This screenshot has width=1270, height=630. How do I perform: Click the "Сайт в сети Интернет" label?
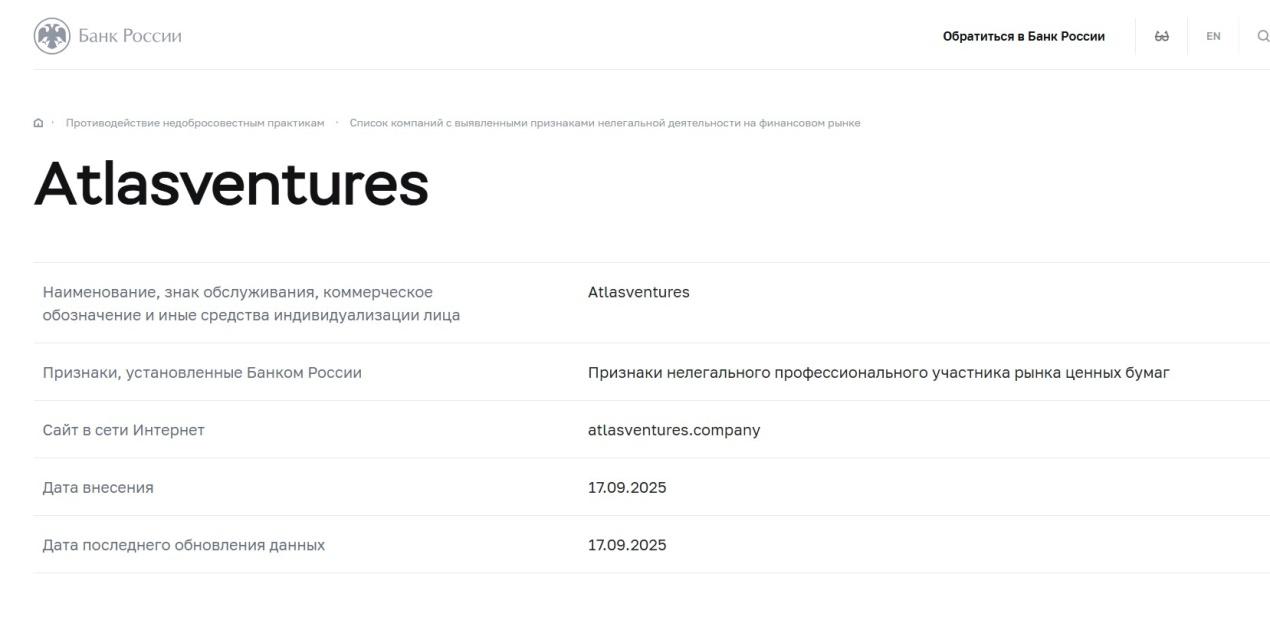point(123,430)
